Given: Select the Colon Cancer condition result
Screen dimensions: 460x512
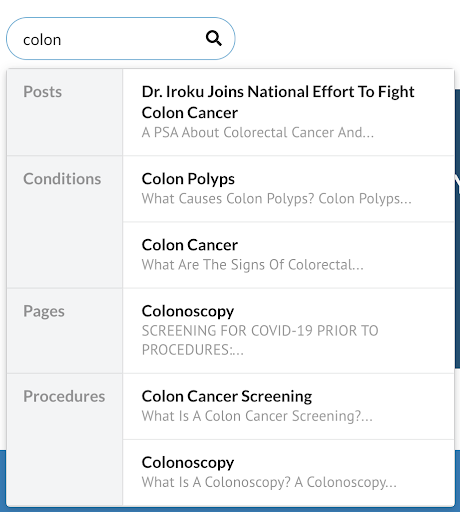Looking at the screenshot, I should click(288, 255).
